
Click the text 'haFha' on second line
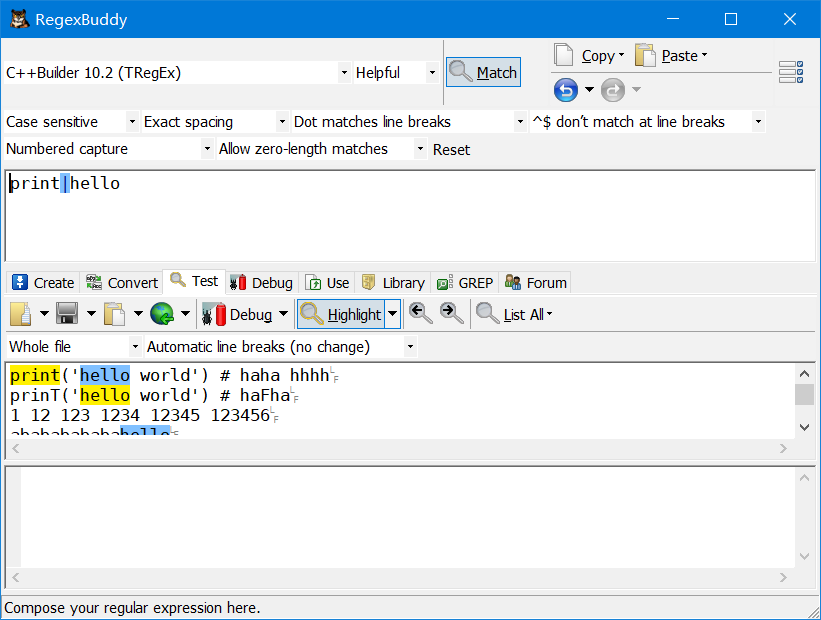point(265,395)
